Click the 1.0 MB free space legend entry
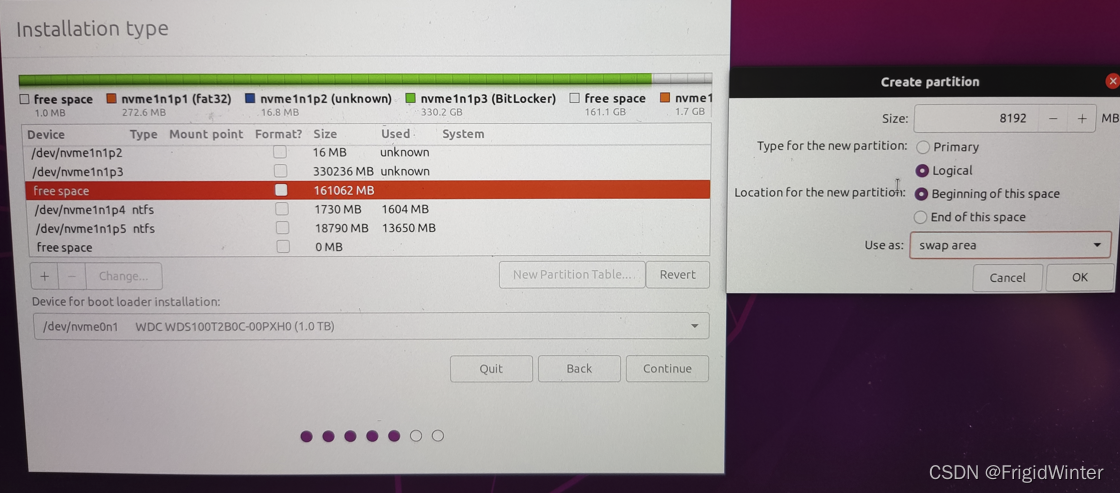This screenshot has height=493, width=1120. [56, 104]
